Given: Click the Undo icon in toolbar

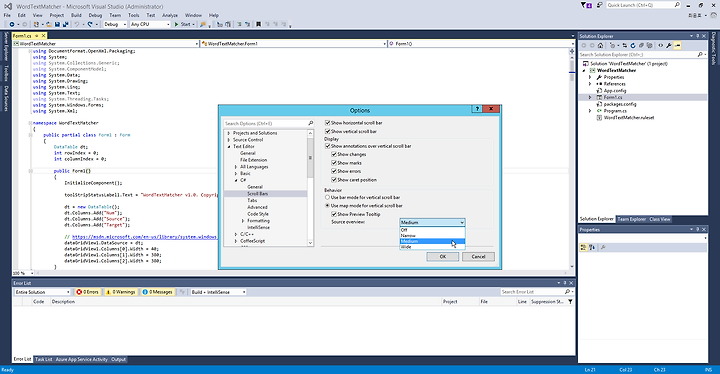Looking at the screenshot, I should (x=77, y=24).
